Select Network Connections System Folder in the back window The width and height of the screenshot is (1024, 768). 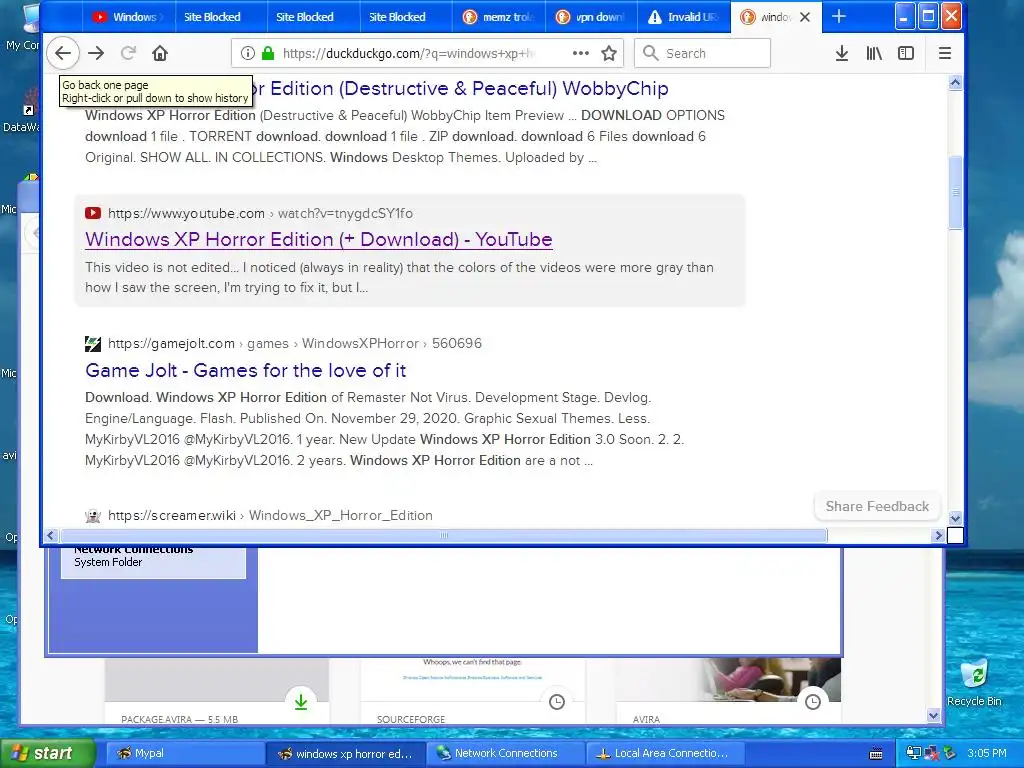click(x=153, y=562)
